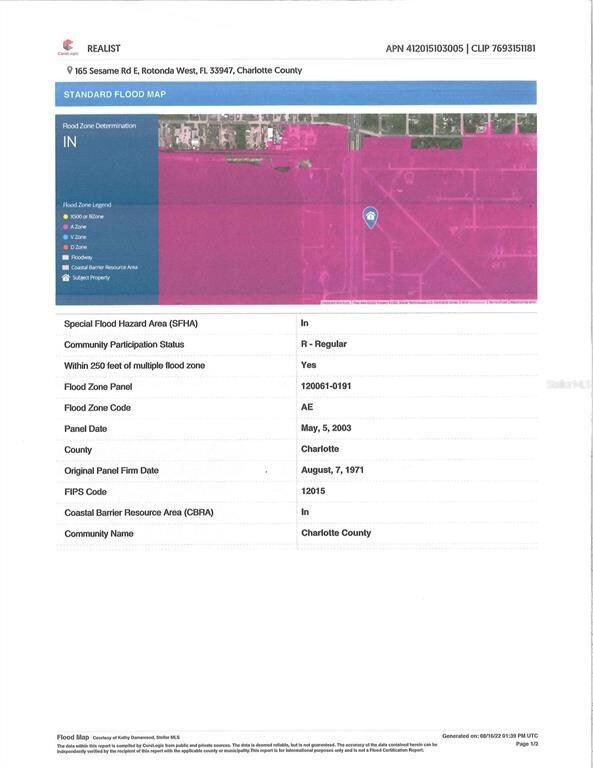Click the Flood Zone Code AE value
Viewport: 593px width, 768px height.
307,407
